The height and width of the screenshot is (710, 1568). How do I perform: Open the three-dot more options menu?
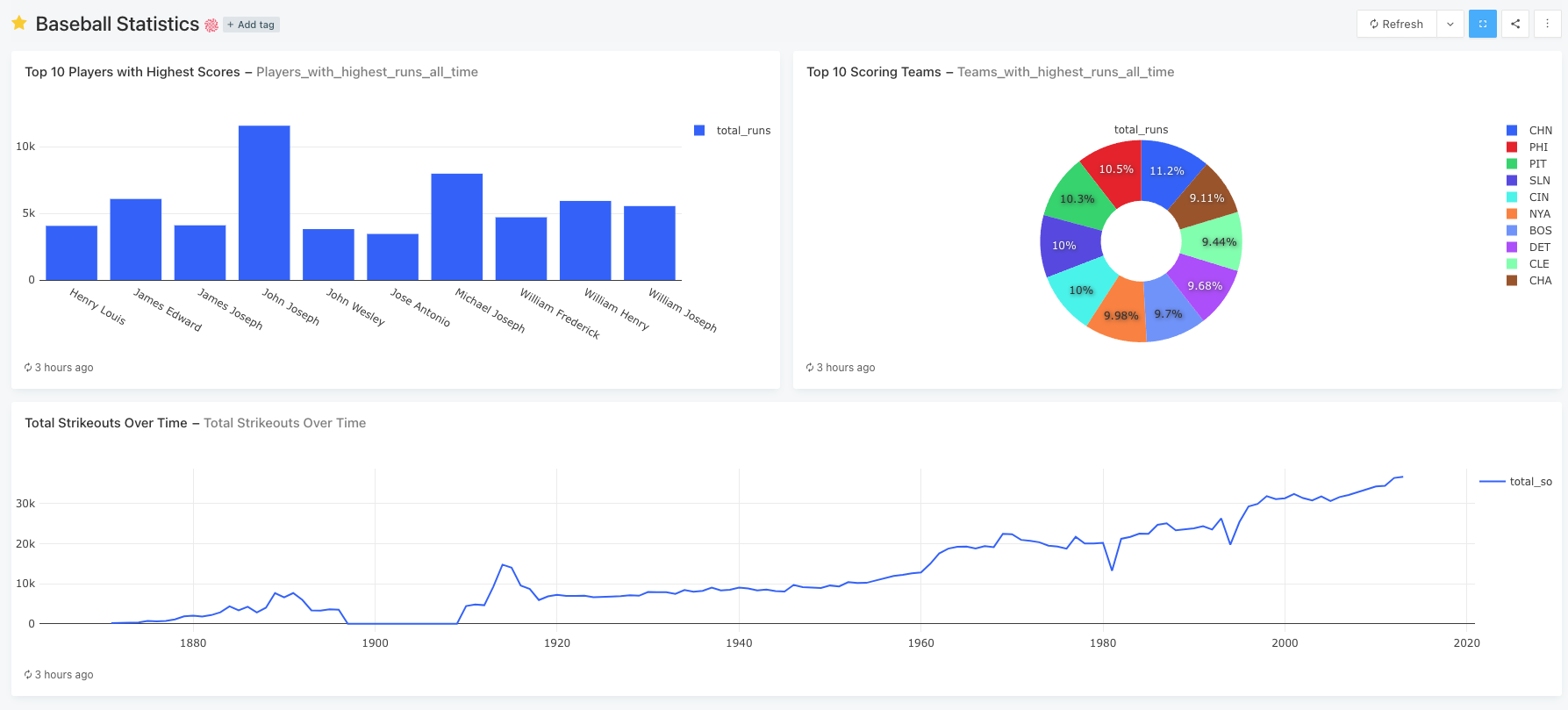click(x=1547, y=24)
